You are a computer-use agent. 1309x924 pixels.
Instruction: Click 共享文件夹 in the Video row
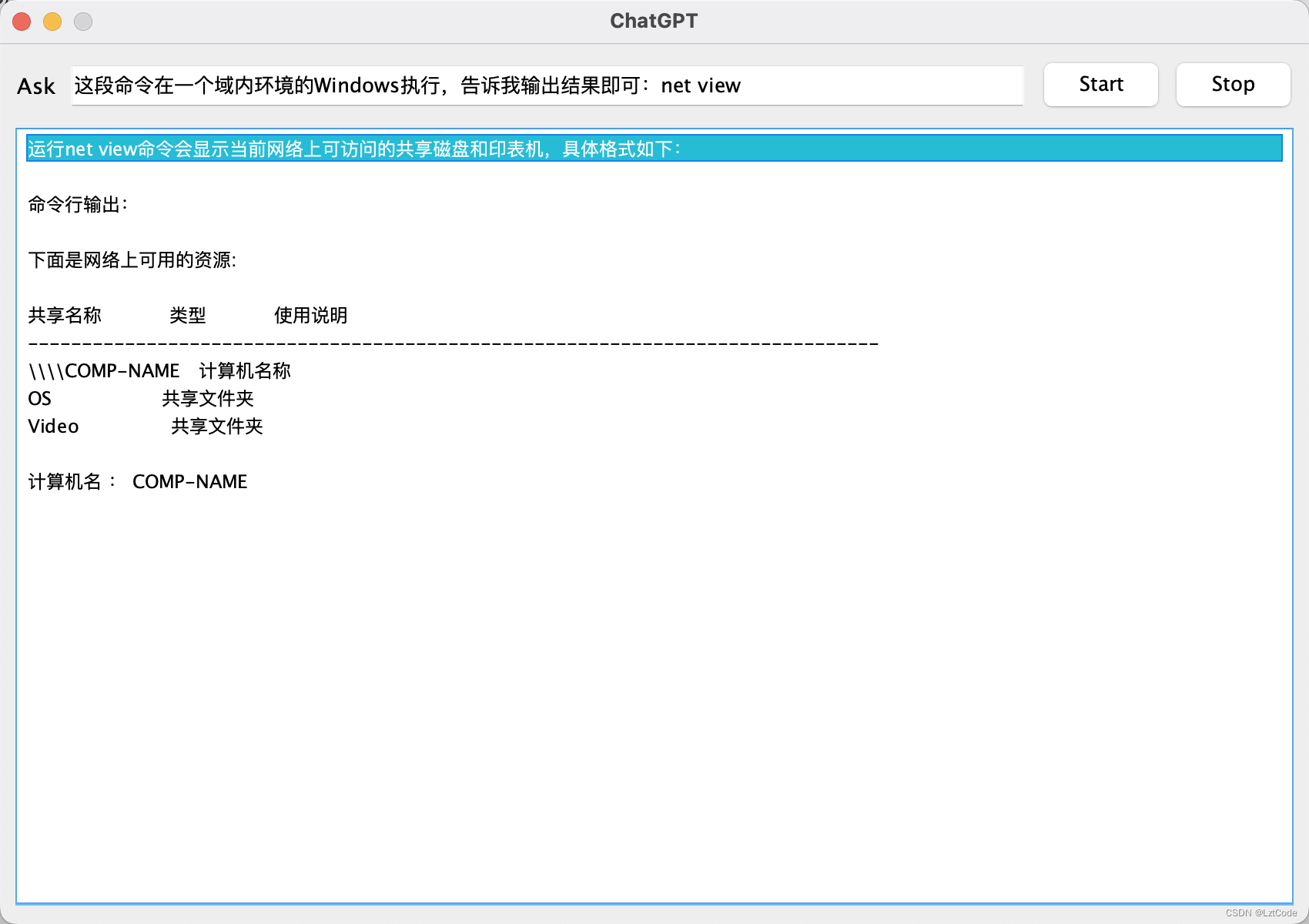(x=217, y=426)
